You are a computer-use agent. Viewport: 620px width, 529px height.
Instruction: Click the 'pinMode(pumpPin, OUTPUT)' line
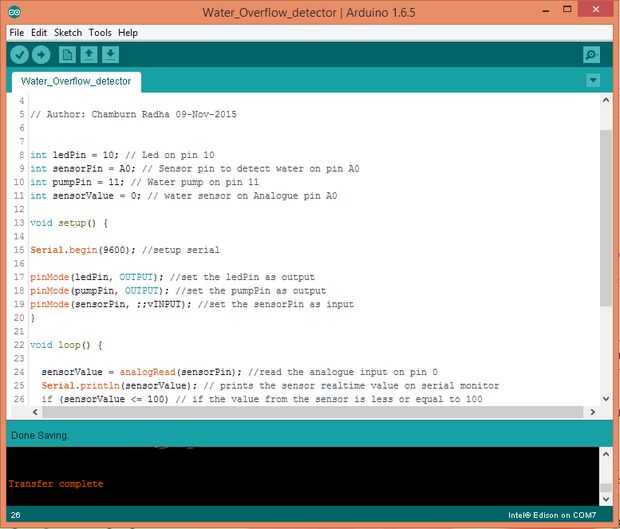178,291
